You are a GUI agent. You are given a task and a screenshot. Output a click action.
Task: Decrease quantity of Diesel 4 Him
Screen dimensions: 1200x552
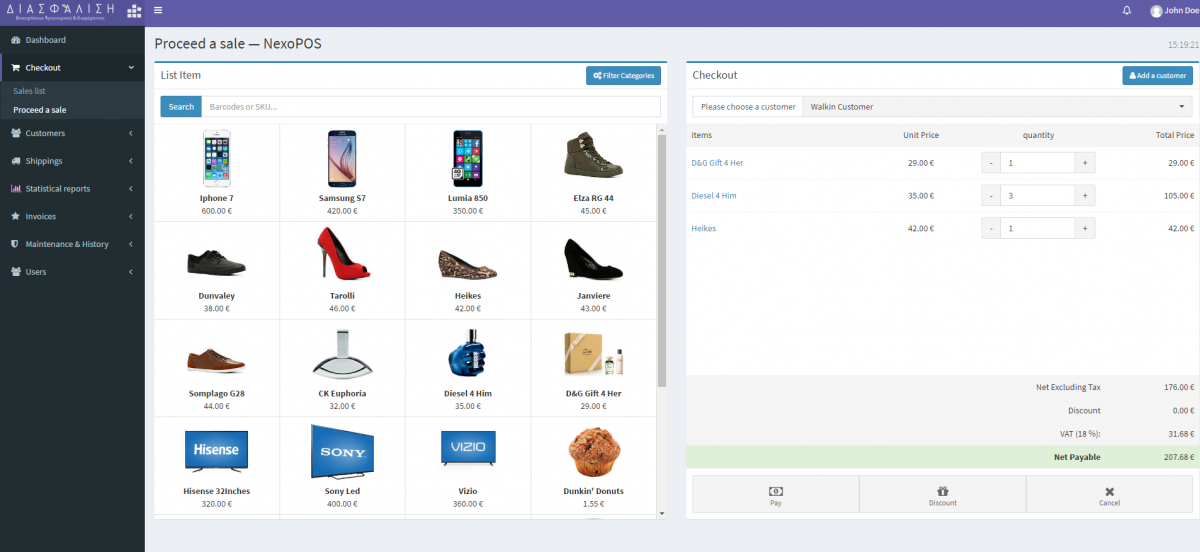[990, 196]
